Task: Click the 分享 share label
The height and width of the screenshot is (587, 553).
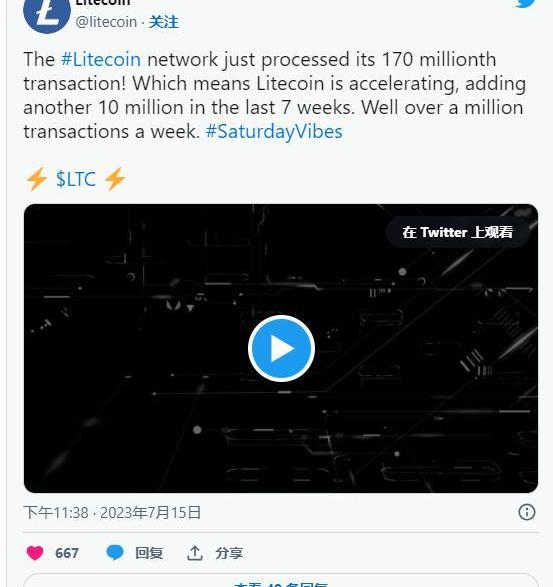Action: coord(229,553)
